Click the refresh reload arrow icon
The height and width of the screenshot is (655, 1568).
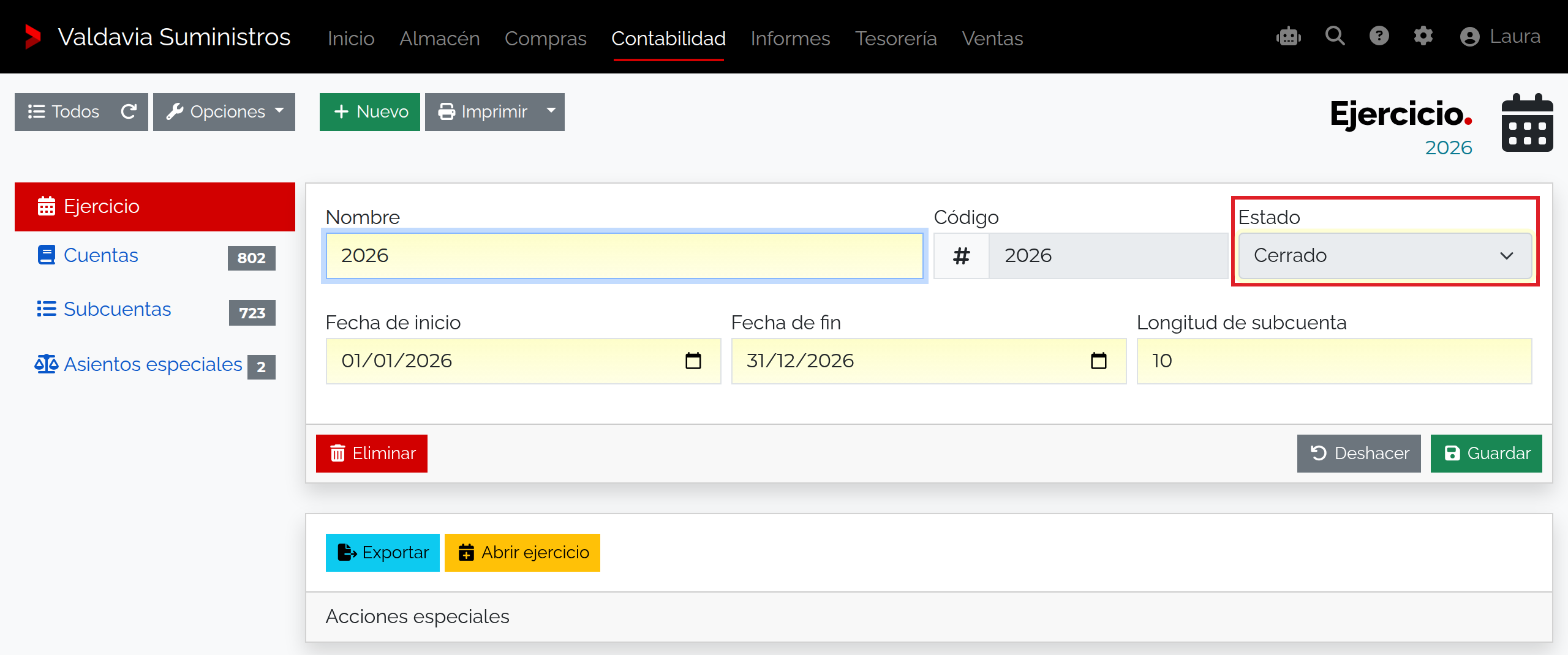tap(129, 111)
